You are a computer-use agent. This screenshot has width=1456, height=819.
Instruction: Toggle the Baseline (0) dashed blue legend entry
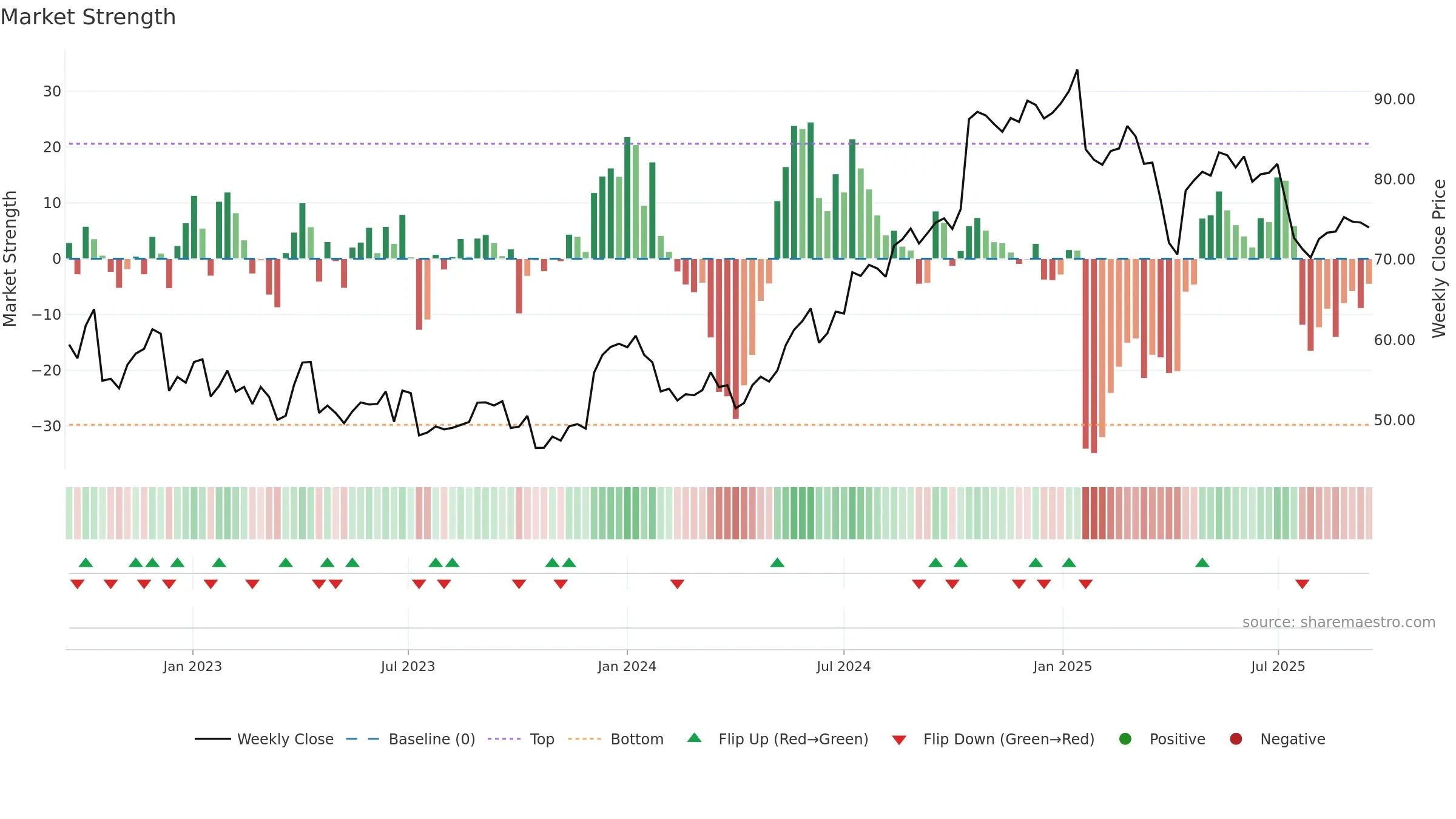[411, 739]
